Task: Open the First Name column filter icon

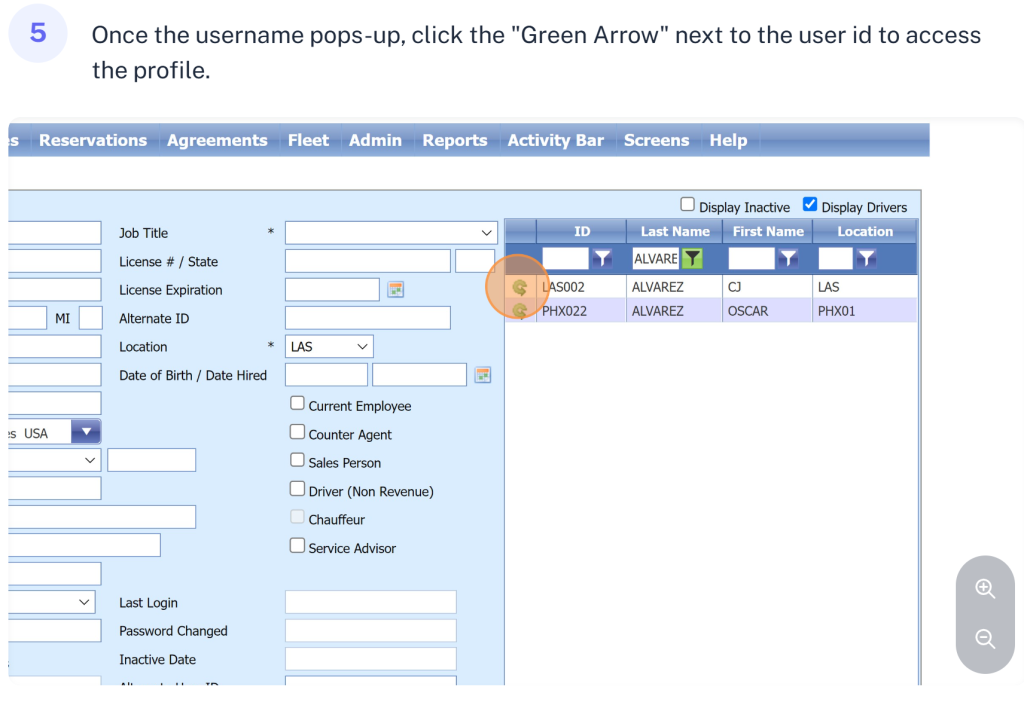Action: [x=788, y=259]
